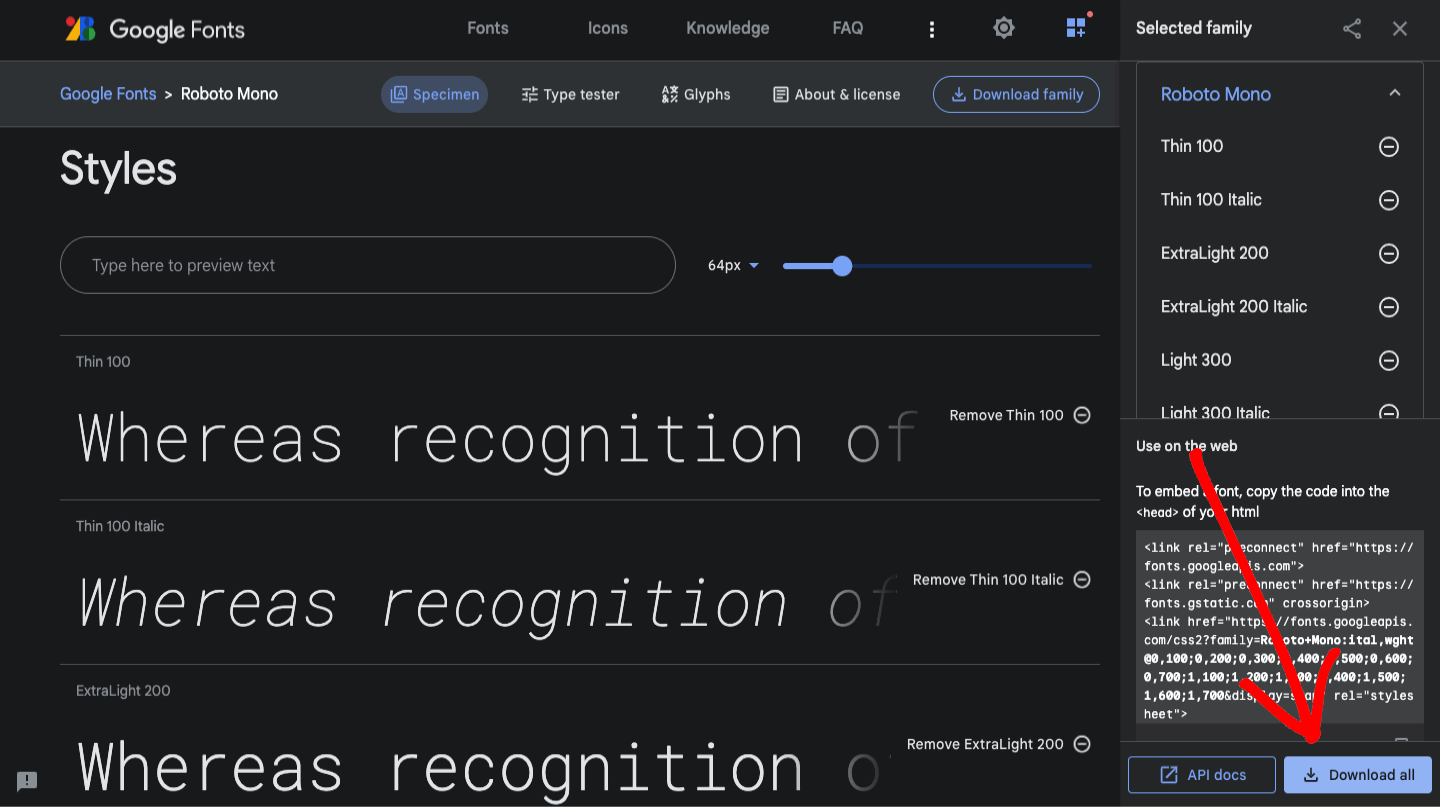1440x807 pixels.
Task: Remove ExtraLight 200 Italic in side panel
Action: pos(1389,307)
